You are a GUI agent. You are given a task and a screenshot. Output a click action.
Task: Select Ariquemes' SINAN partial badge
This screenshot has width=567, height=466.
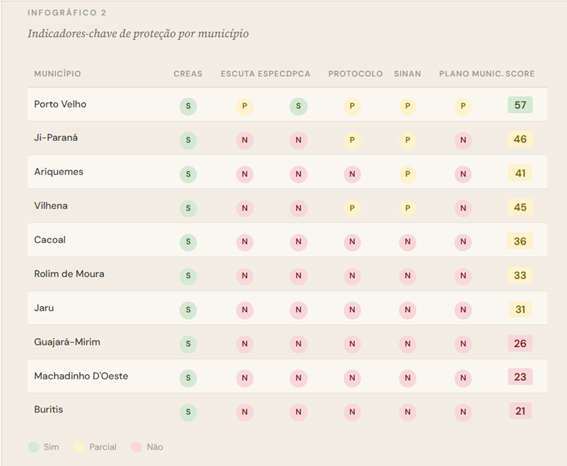408,174
